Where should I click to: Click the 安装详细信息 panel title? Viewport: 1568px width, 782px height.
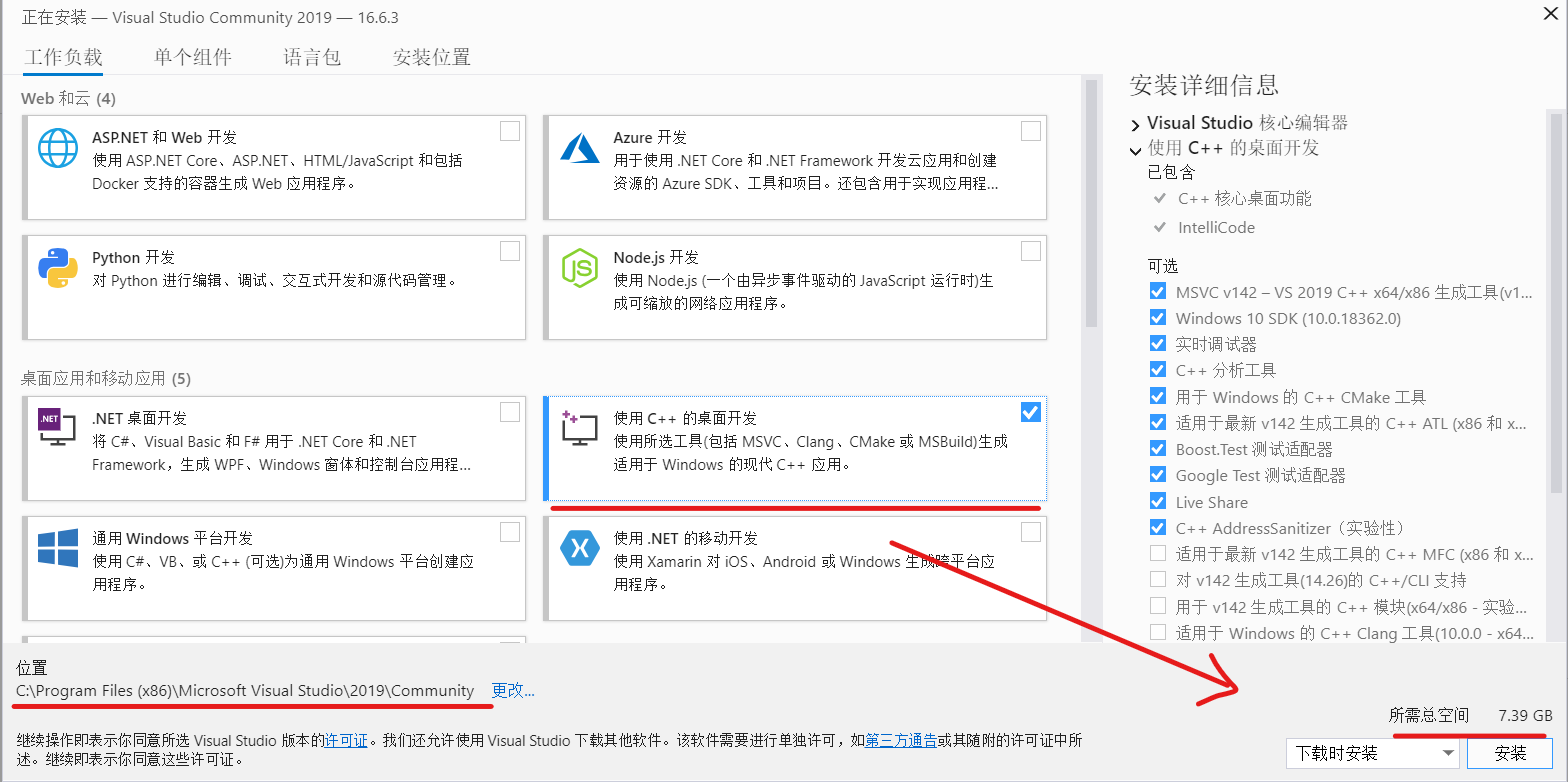tap(1204, 85)
